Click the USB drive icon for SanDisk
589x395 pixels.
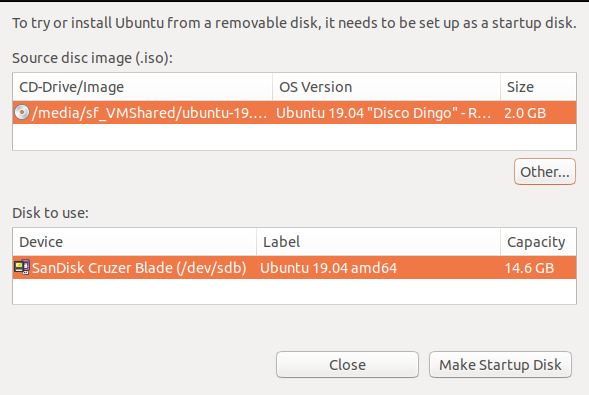click(x=22, y=267)
